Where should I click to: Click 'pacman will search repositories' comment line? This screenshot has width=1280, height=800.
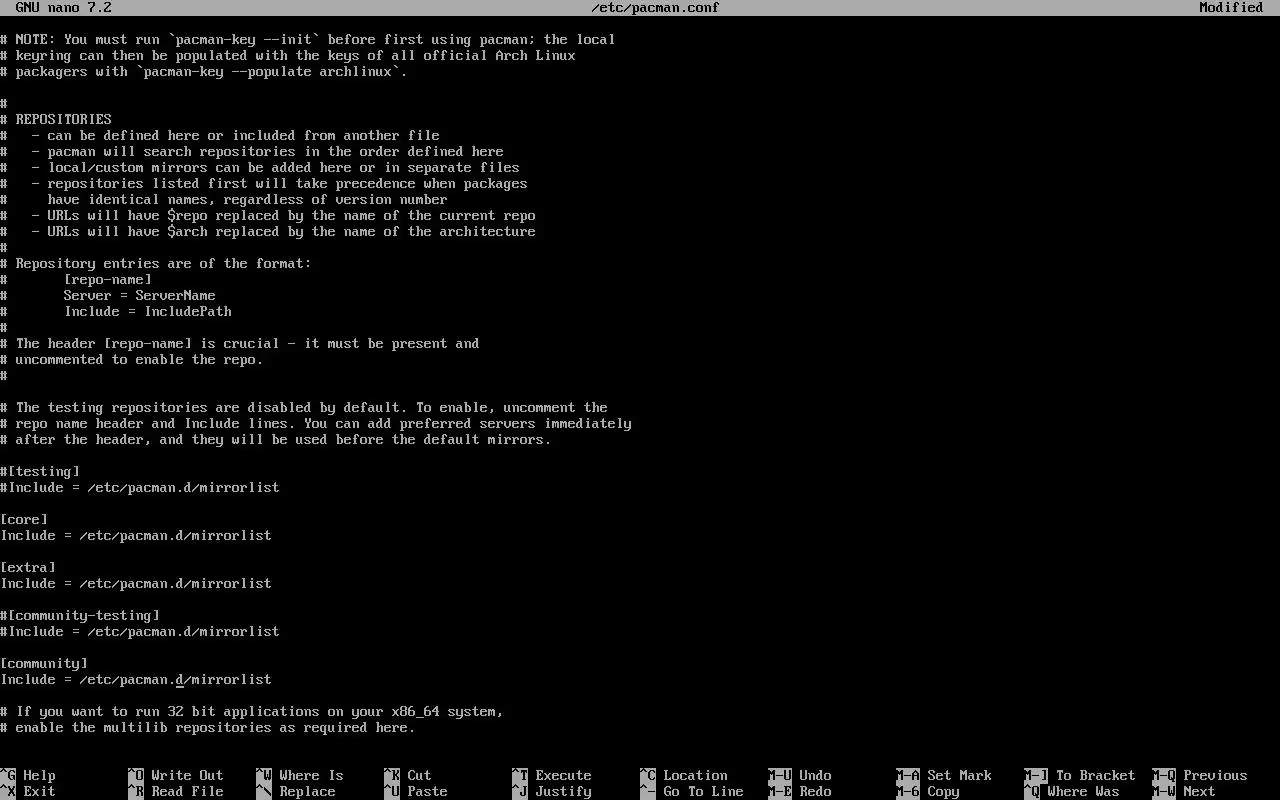pos(252,151)
